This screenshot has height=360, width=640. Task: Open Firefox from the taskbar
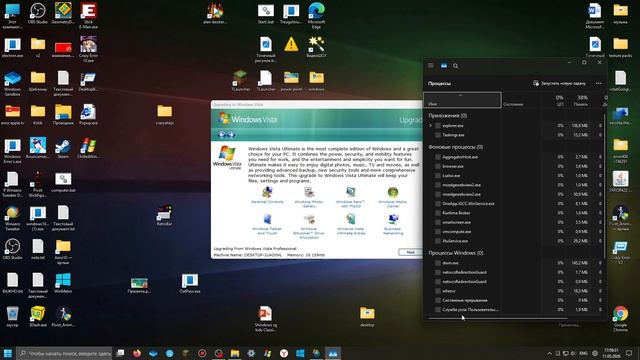coord(137,353)
